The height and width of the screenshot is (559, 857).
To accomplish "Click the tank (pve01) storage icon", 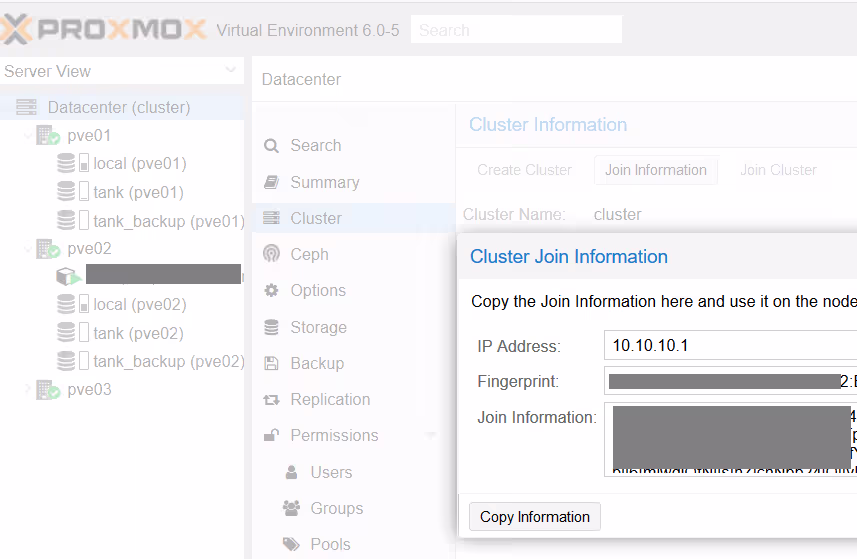I will coord(67,192).
